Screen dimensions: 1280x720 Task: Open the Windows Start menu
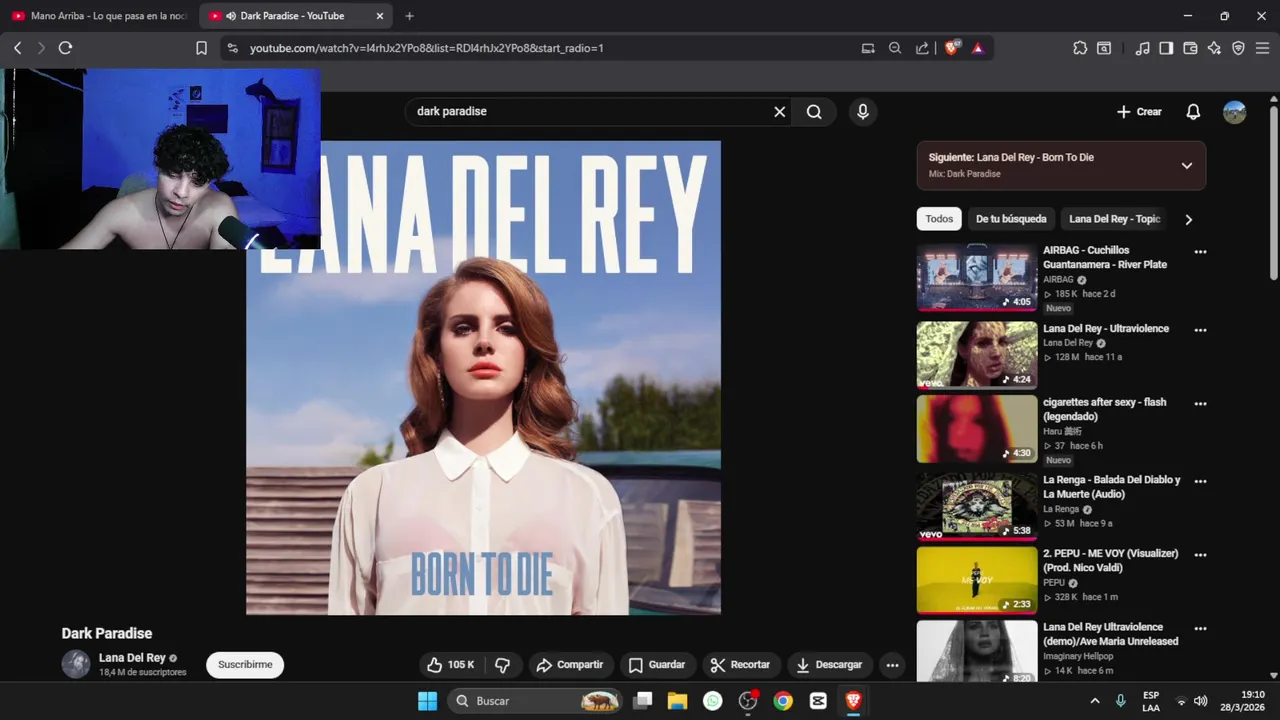tap(427, 701)
